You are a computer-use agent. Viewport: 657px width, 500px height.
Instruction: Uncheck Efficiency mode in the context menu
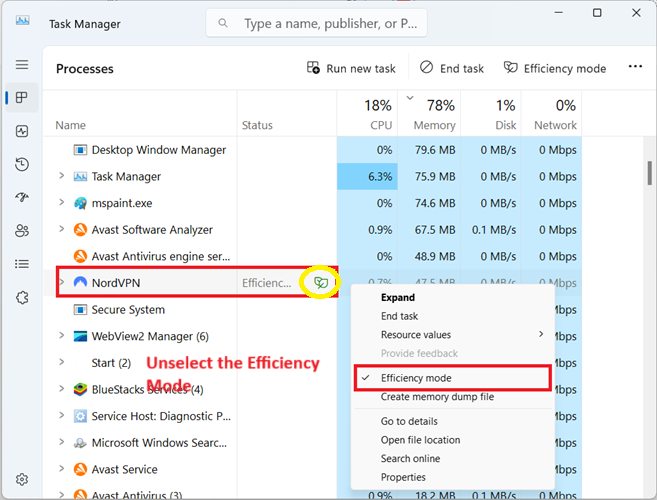tap(453, 378)
